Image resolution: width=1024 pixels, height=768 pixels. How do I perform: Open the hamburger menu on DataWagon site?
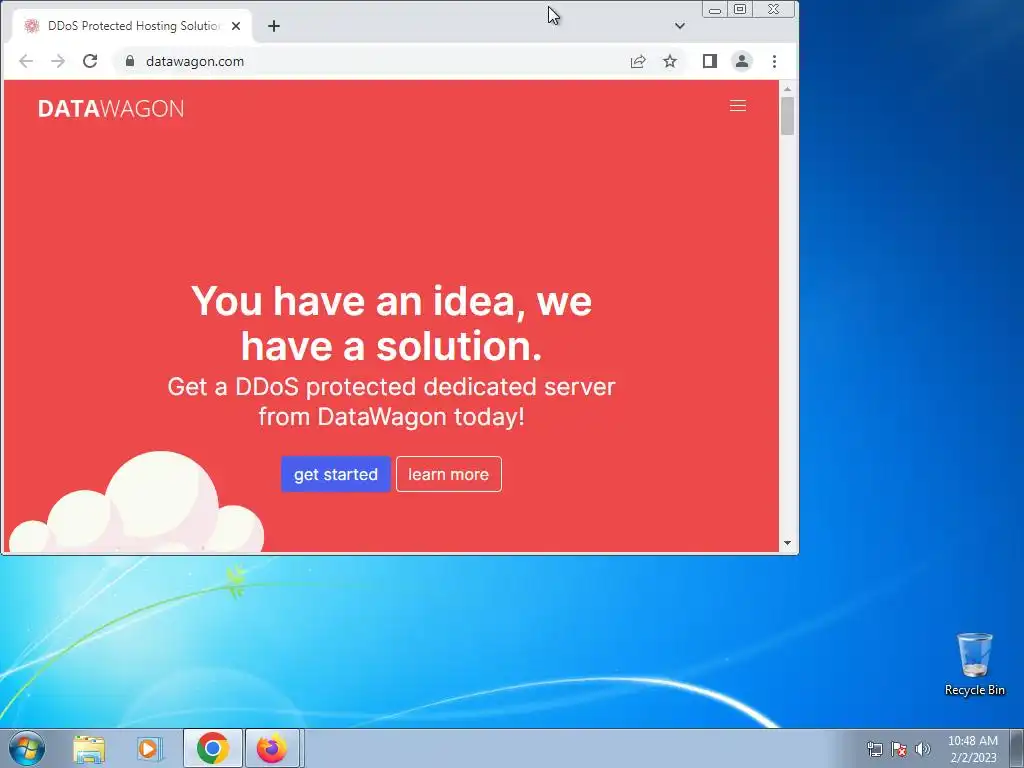(737, 106)
